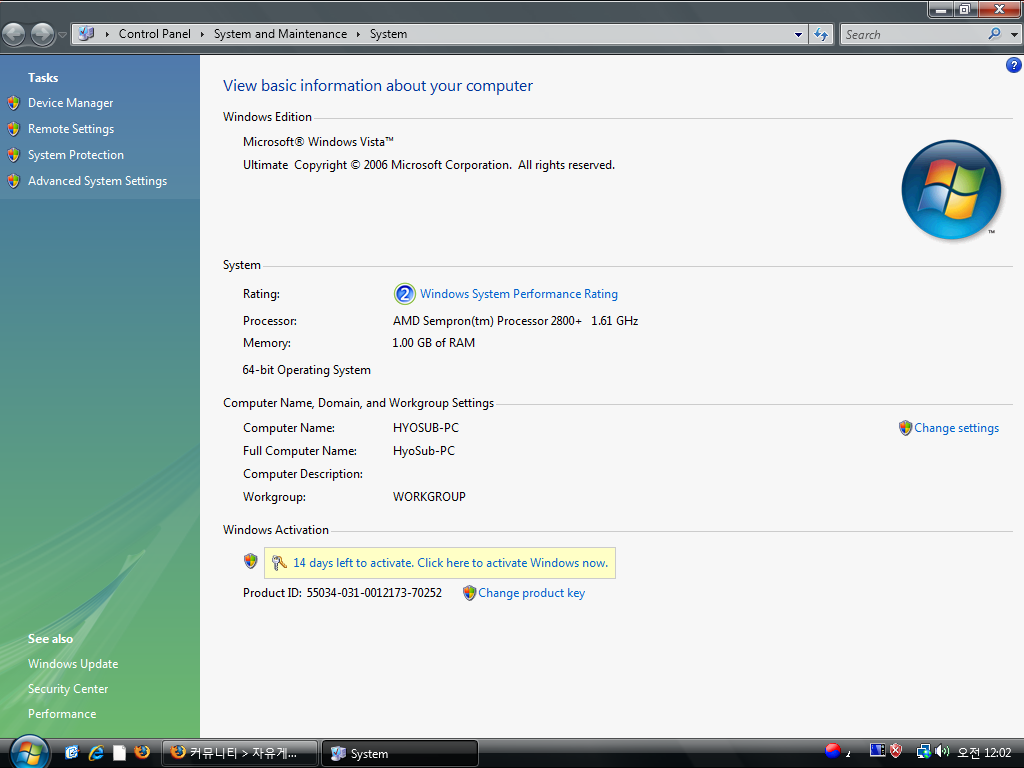Click the volume speaker tray icon
Viewport: 1024px width, 768px height.
click(941, 752)
